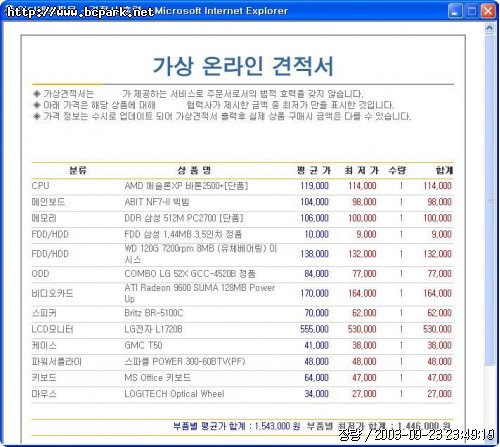
Task: Select LG전자 L1720B product name
Action: pyautogui.click(x=153, y=329)
